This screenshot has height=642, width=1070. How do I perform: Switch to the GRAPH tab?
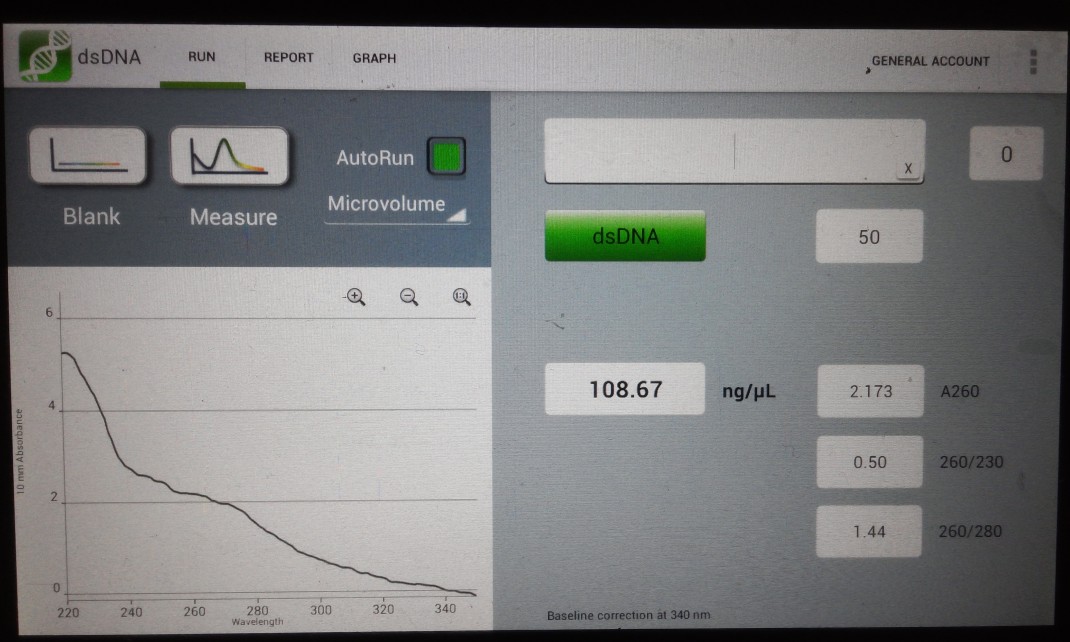coord(374,58)
